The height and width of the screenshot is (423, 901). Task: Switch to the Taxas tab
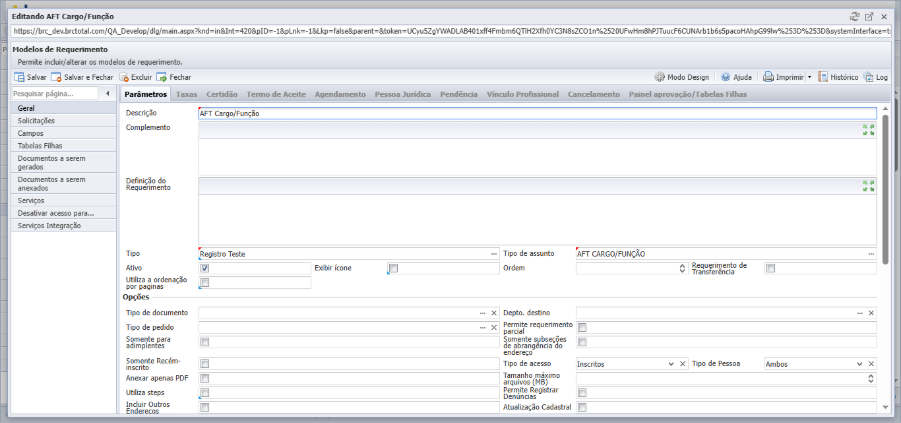click(186, 94)
